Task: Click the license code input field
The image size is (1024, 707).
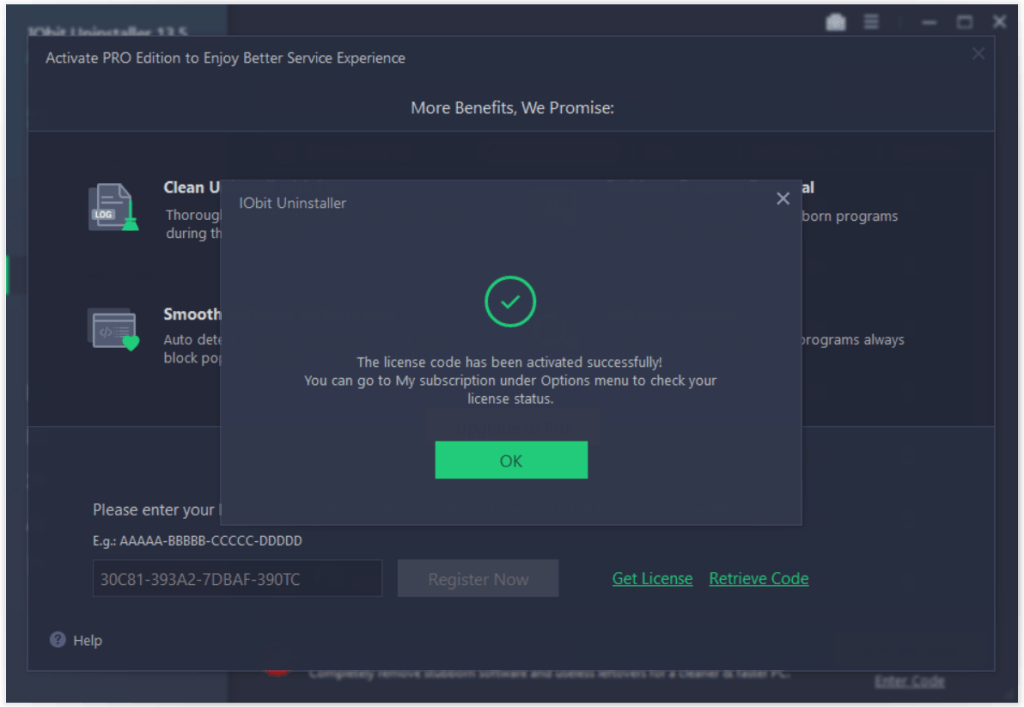Action: (x=238, y=579)
